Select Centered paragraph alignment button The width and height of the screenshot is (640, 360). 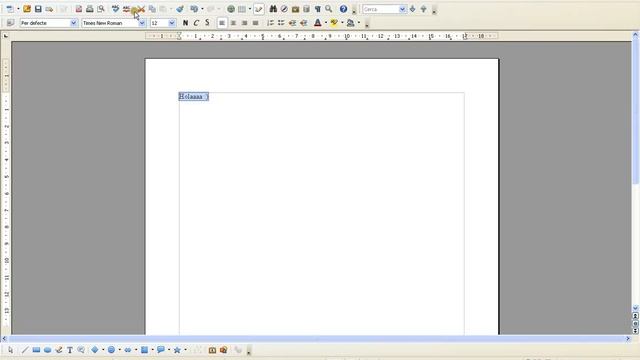coord(233,23)
